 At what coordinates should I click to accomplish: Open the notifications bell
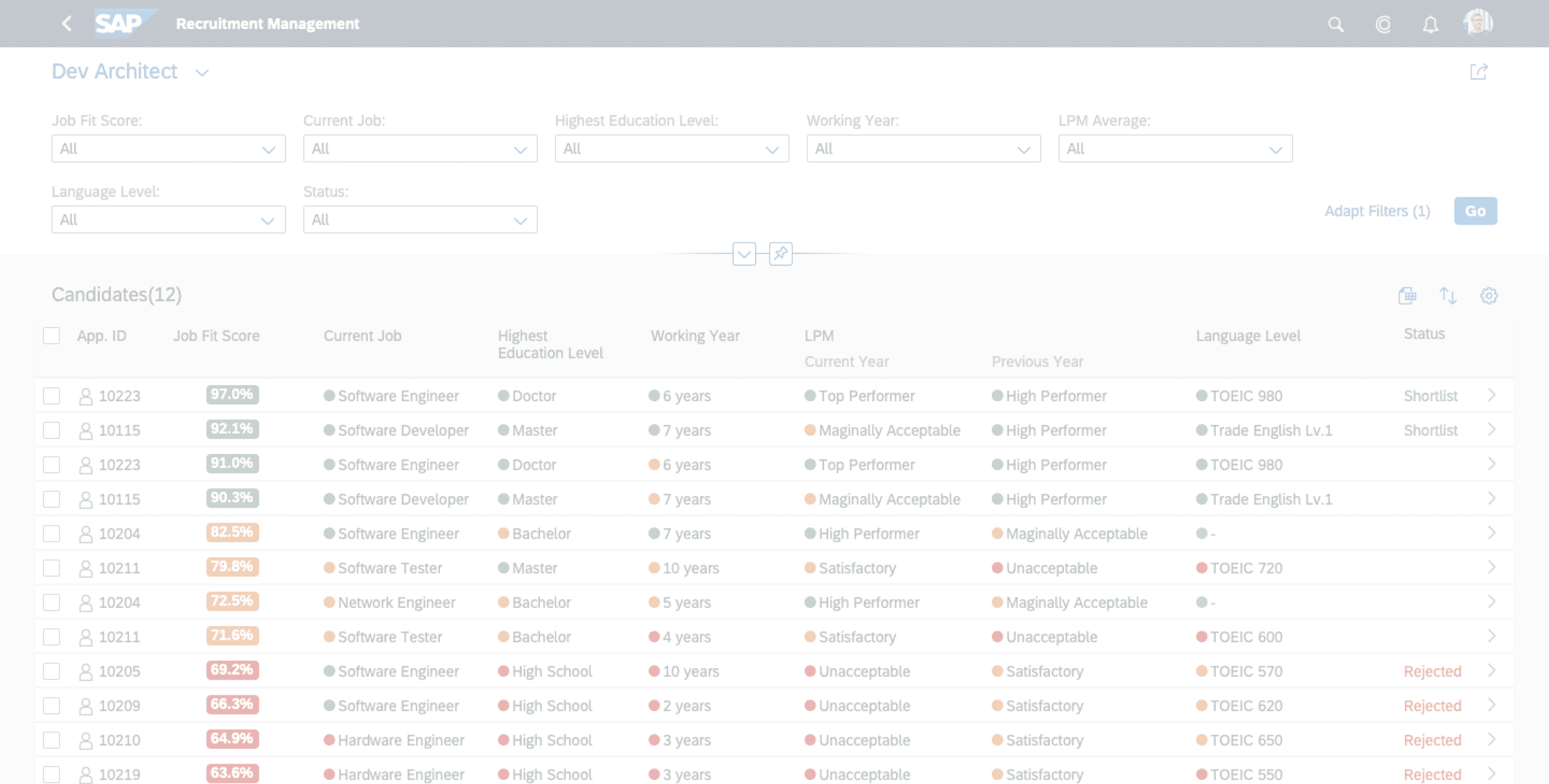click(1430, 24)
